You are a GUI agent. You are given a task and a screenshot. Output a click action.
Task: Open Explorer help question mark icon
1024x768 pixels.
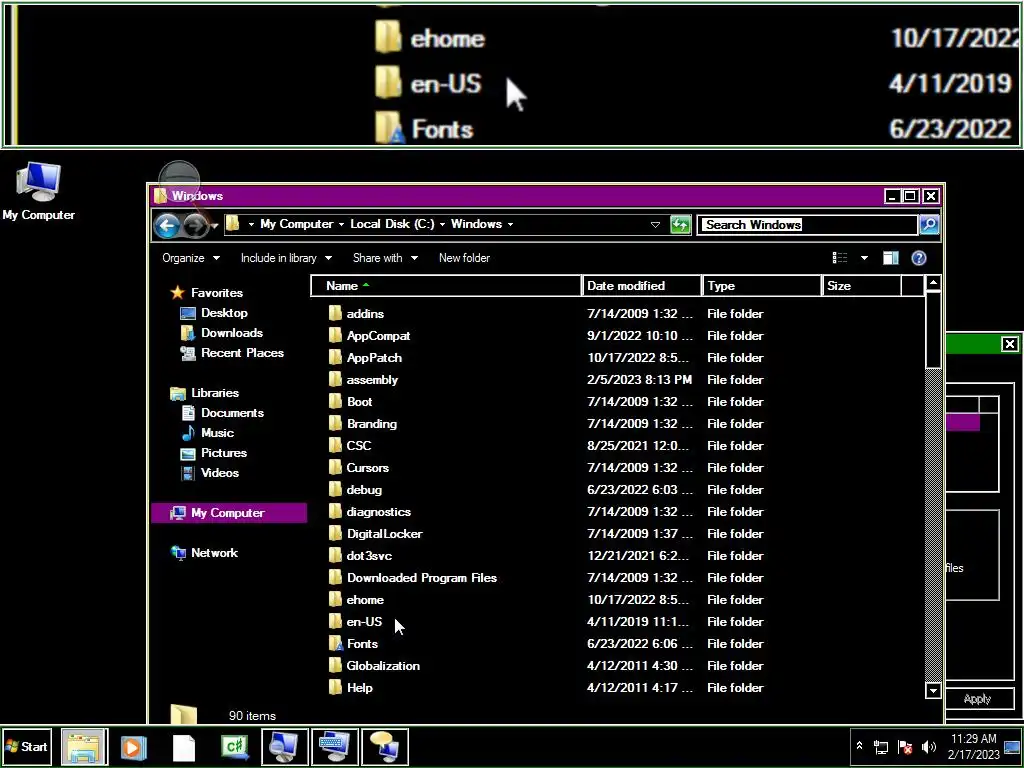coord(919,258)
